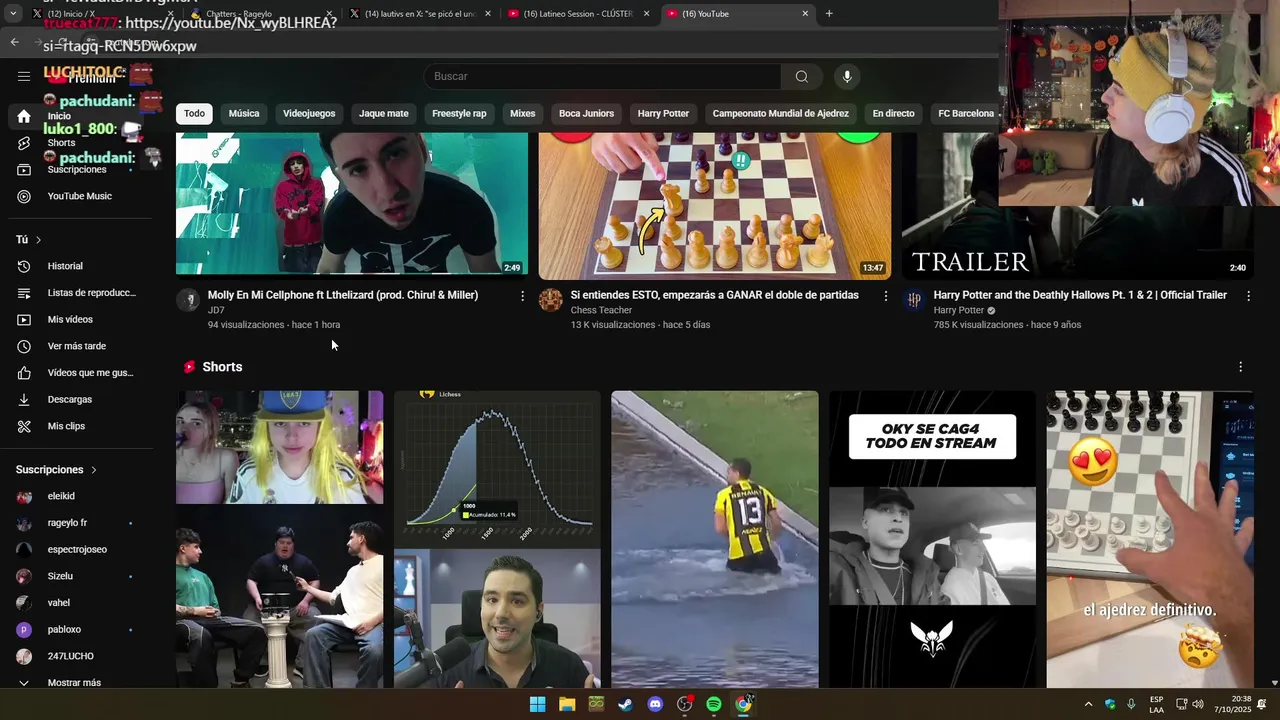Click the taskbar volume speaker icon
This screenshot has width=1280, height=720.
(1198, 704)
